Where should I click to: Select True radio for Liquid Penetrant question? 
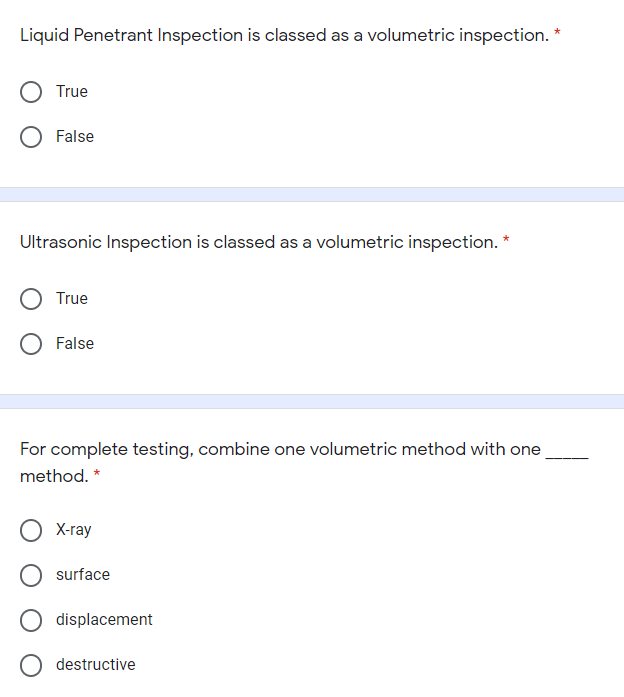pyautogui.click(x=31, y=92)
